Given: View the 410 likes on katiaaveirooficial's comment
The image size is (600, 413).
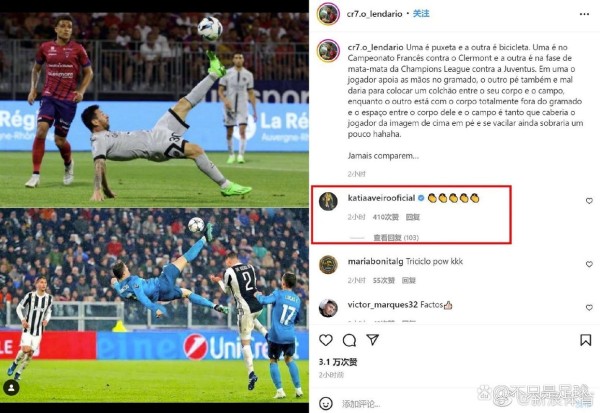Looking at the screenshot, I should click(x=386, y=217).
